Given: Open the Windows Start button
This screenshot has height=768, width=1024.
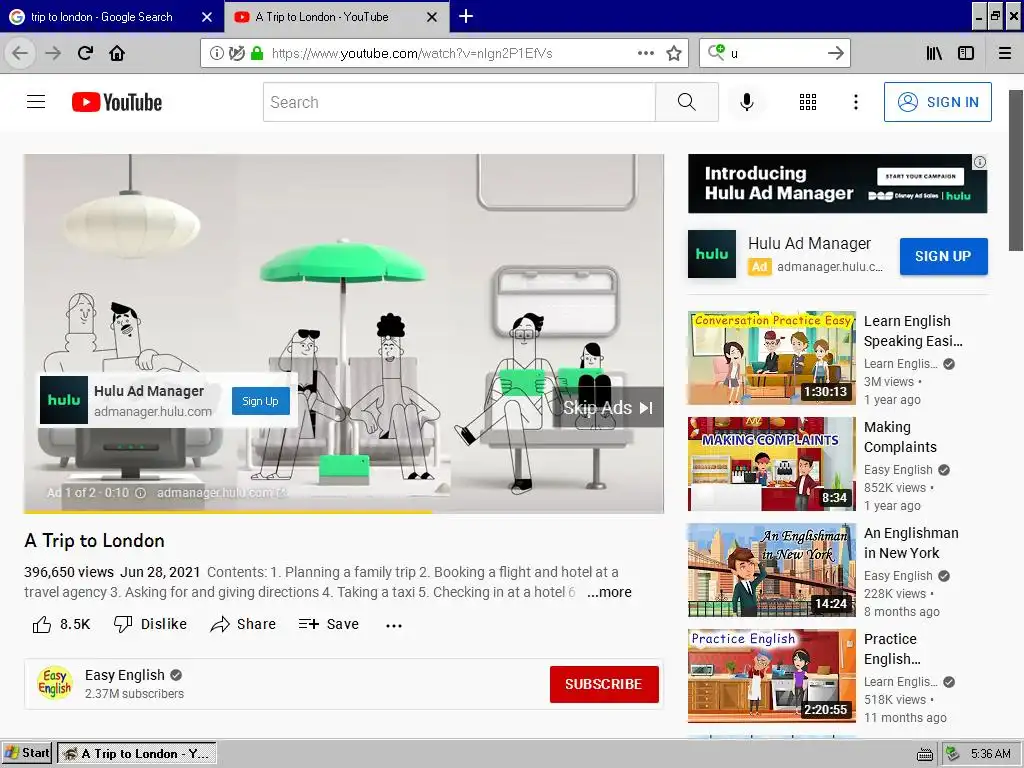Looking at the screenshot, I should (x=27, y=753).
